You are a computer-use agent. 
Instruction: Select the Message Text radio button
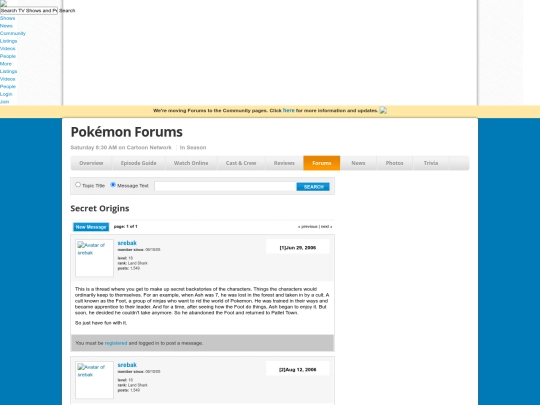click(113, 185)
